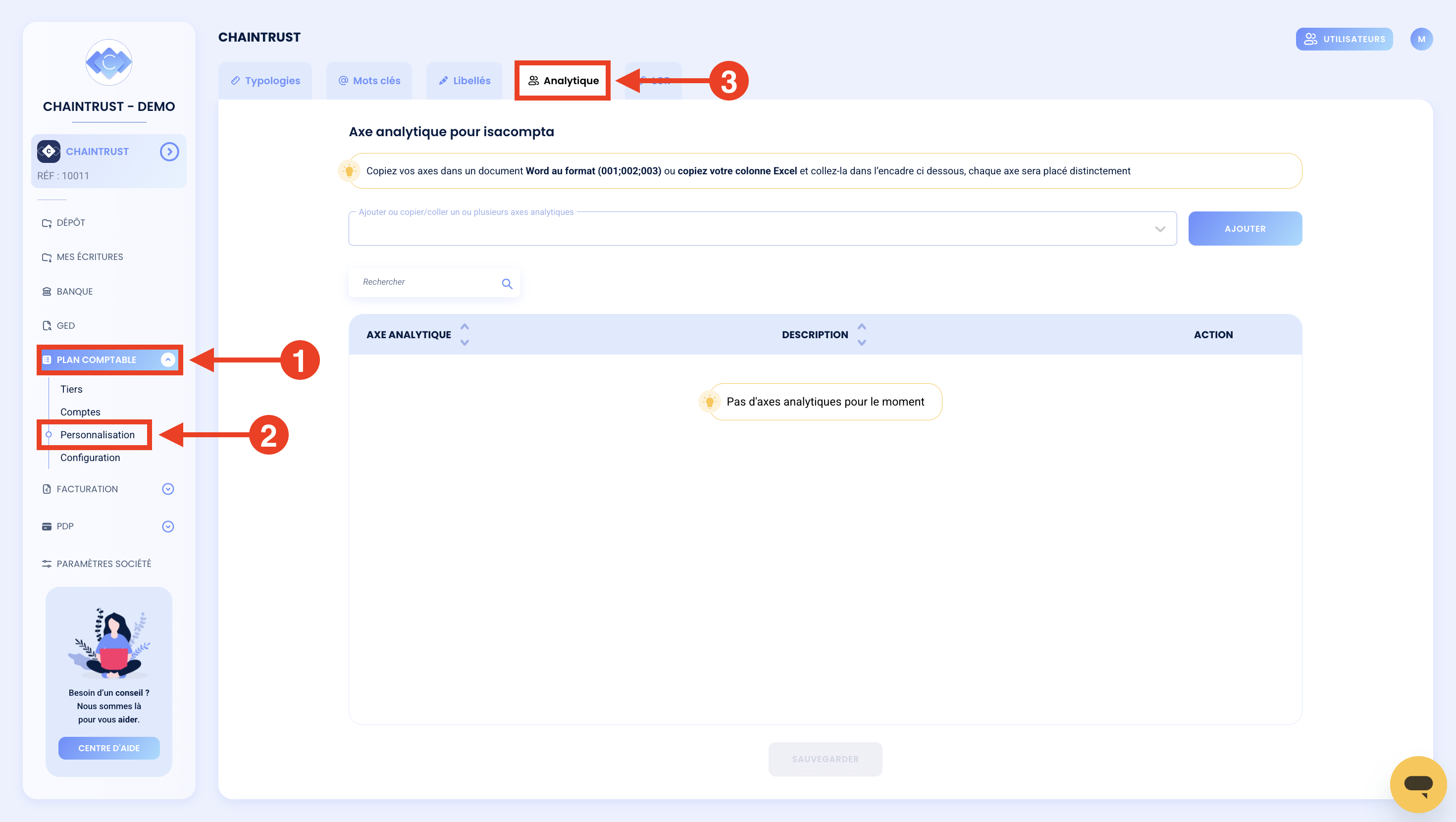1456x822 pixels.
Task: Click the PDP card icon
Action: [x=47, y=526]
